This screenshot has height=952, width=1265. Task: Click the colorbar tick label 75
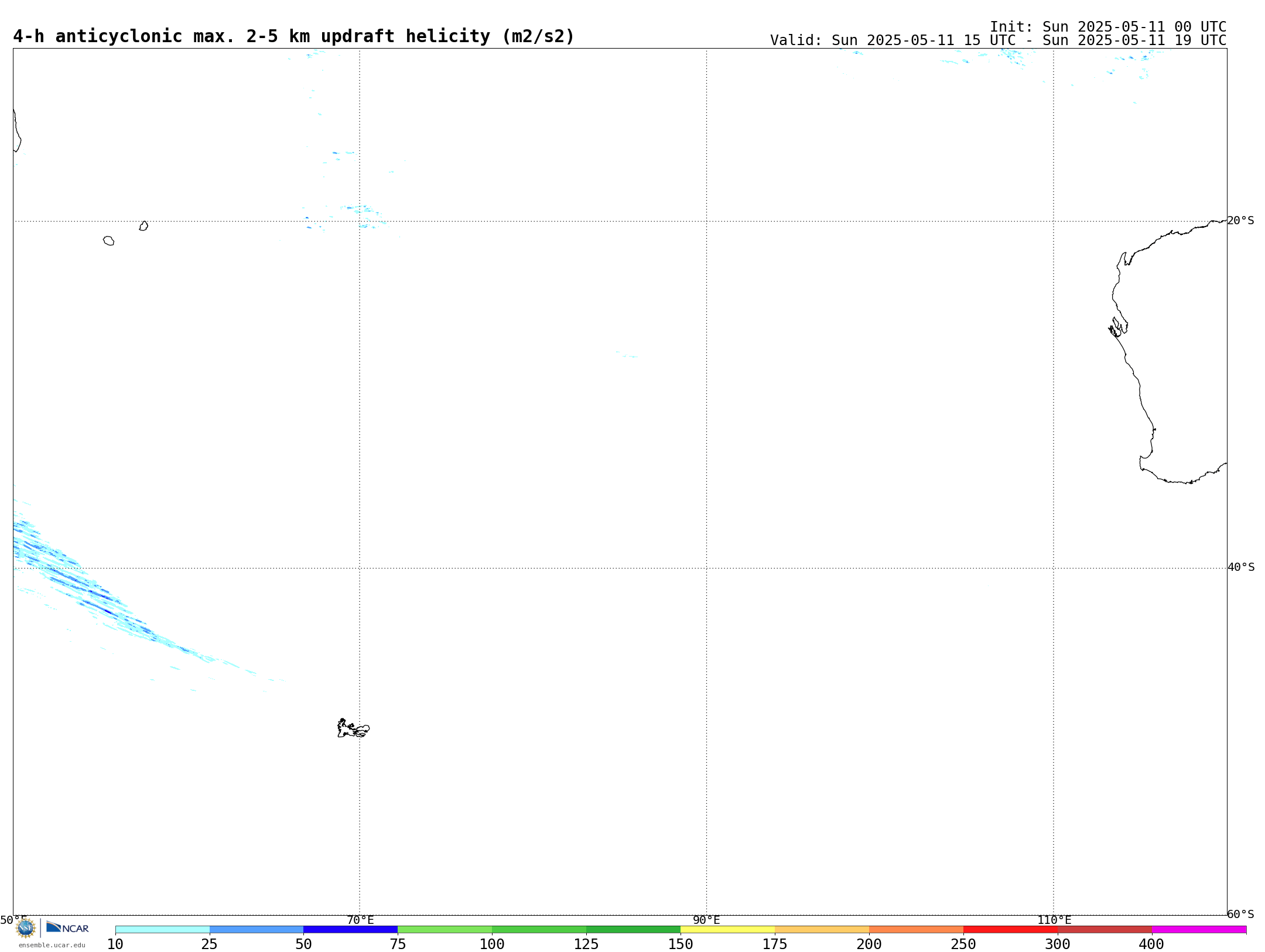pos(398,944)
